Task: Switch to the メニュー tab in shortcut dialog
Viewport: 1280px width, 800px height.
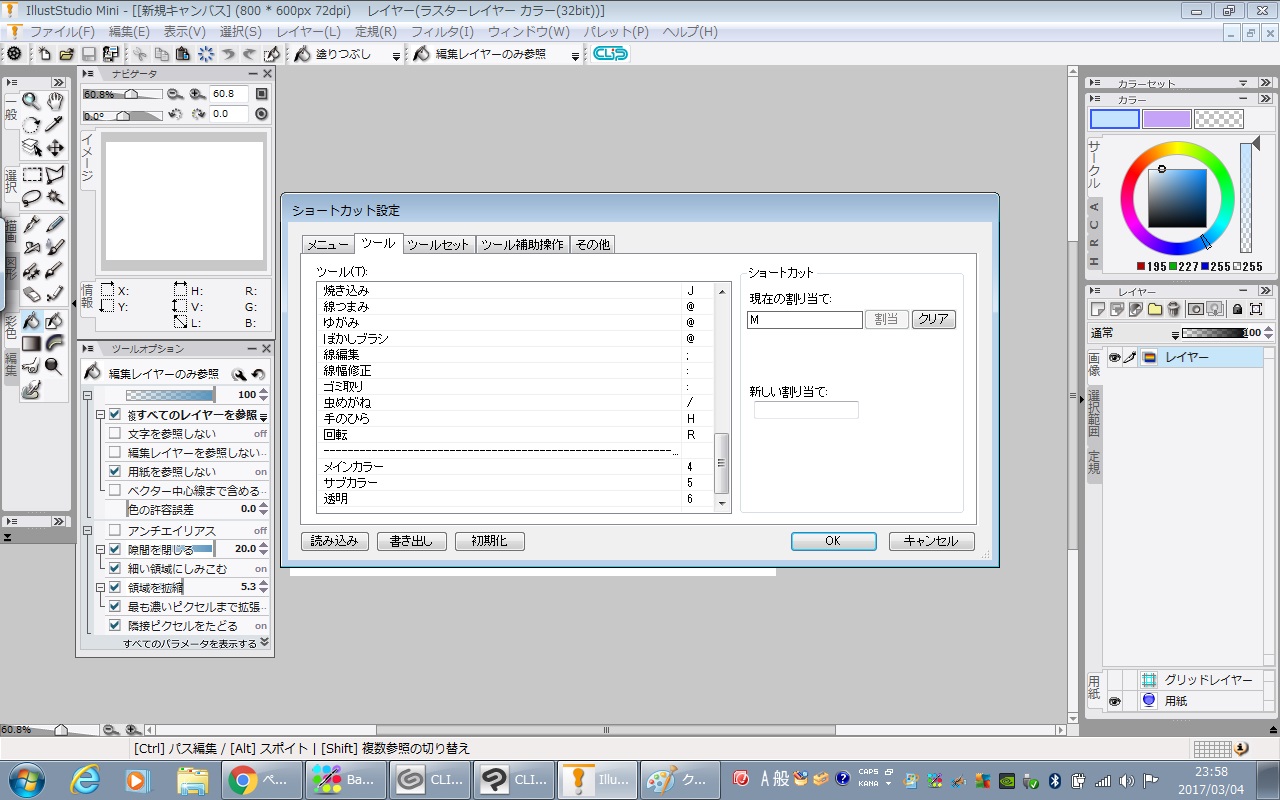Action: click(327, 244)
